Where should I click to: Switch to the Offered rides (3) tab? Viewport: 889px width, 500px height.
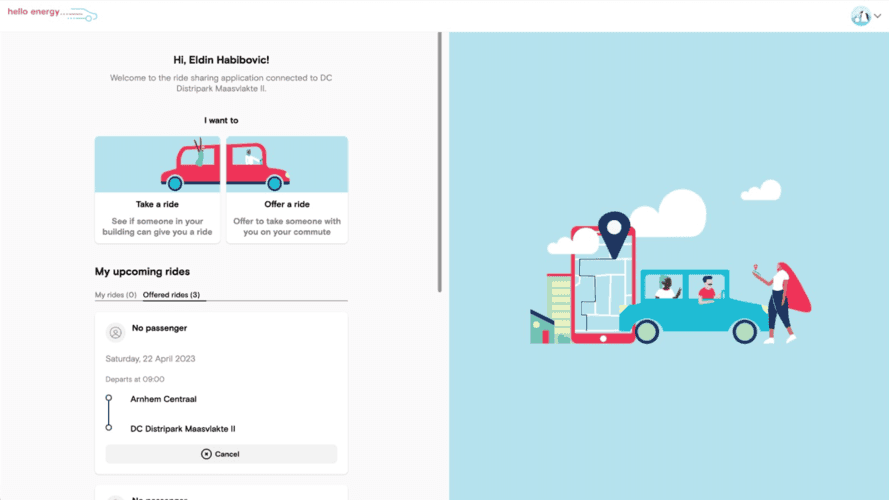tap(171, 295)
